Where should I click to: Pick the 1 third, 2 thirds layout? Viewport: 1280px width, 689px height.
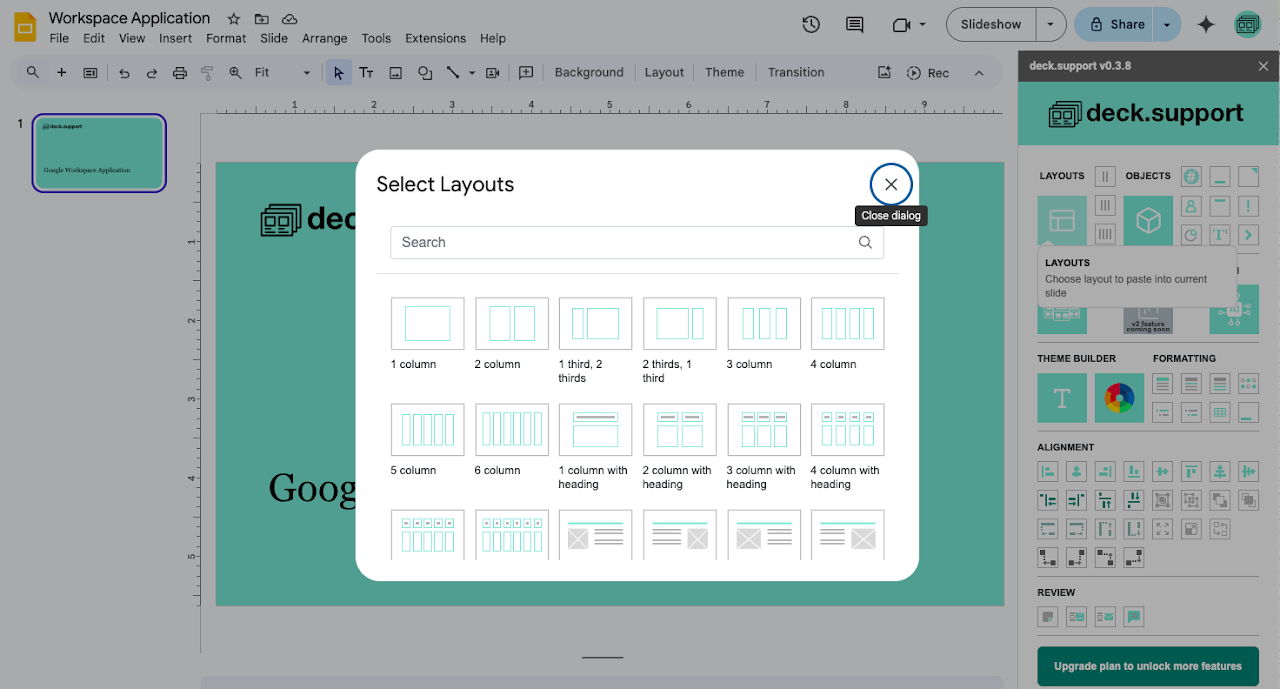[x=595, y=323]
